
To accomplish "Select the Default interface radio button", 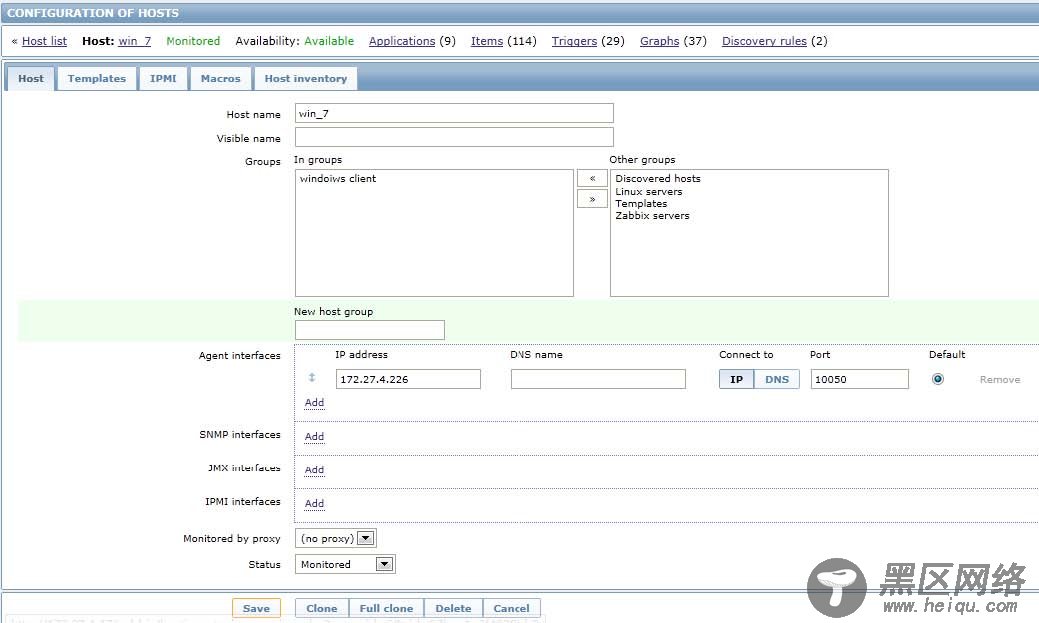I will pos(938,379).
